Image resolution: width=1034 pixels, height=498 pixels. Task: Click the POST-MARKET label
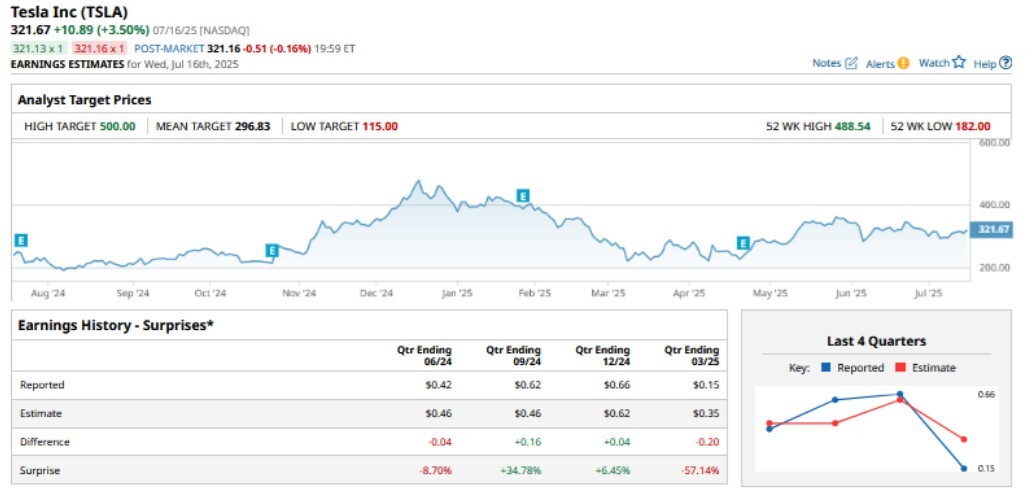(x=169, y=48)
